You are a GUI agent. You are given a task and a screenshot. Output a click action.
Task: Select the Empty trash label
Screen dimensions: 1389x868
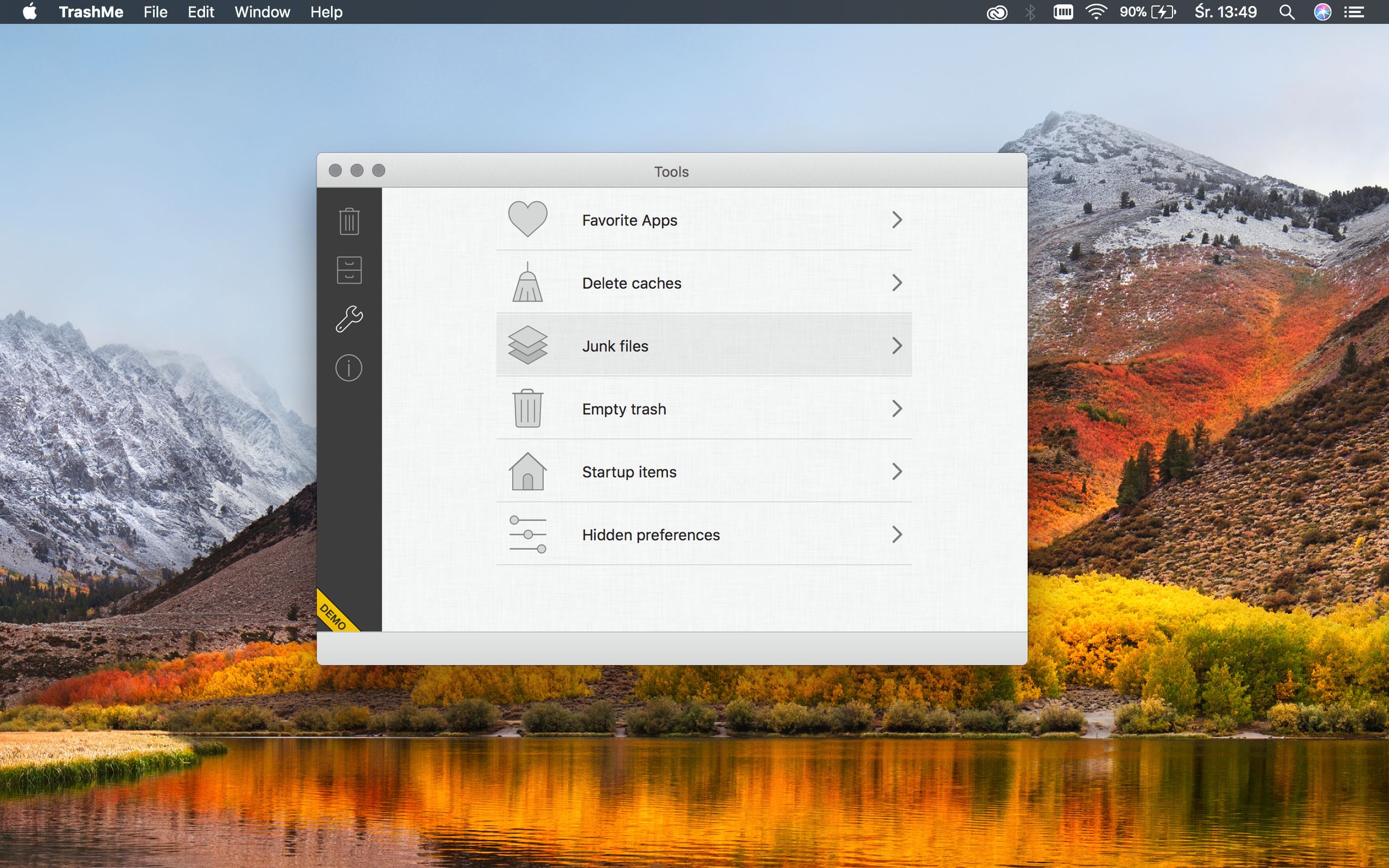tap(624, 409)
